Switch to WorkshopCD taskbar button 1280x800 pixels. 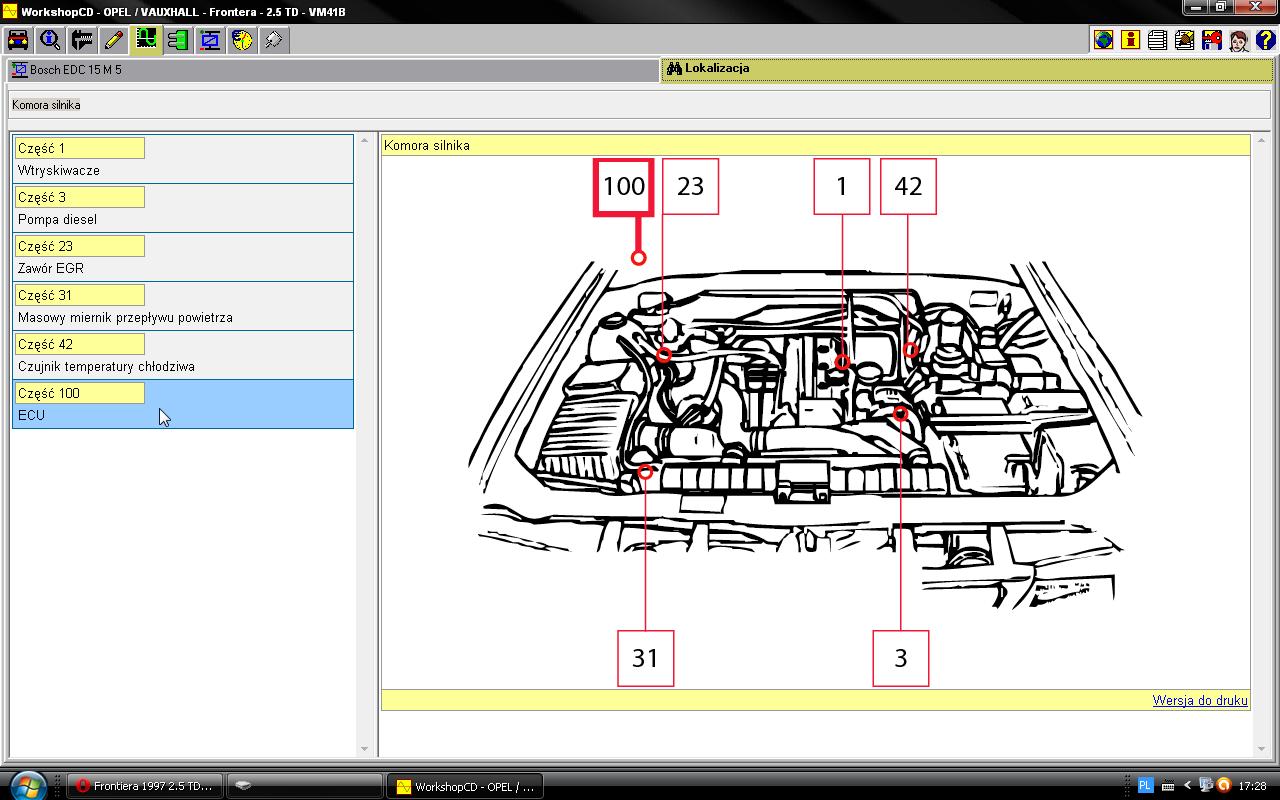[465, 786]
